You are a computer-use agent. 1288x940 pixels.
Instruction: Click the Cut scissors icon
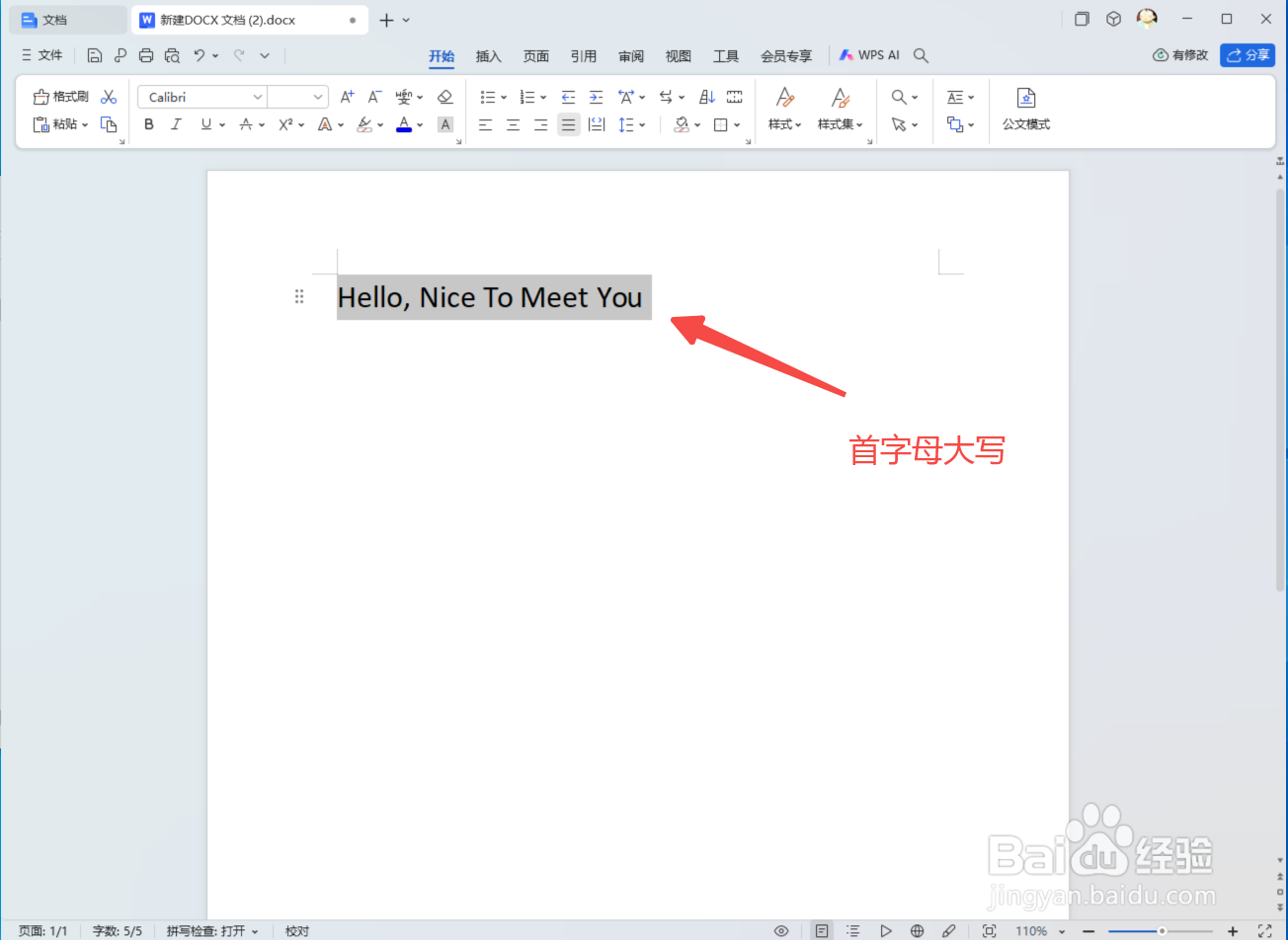coord(109,97)
